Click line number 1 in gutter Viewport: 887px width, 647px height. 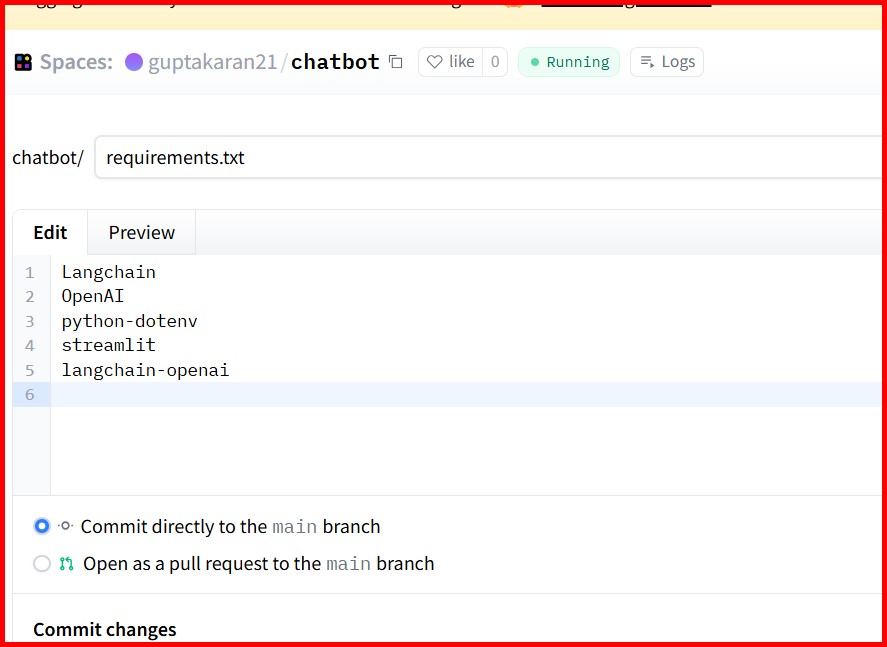click(30, 273)
